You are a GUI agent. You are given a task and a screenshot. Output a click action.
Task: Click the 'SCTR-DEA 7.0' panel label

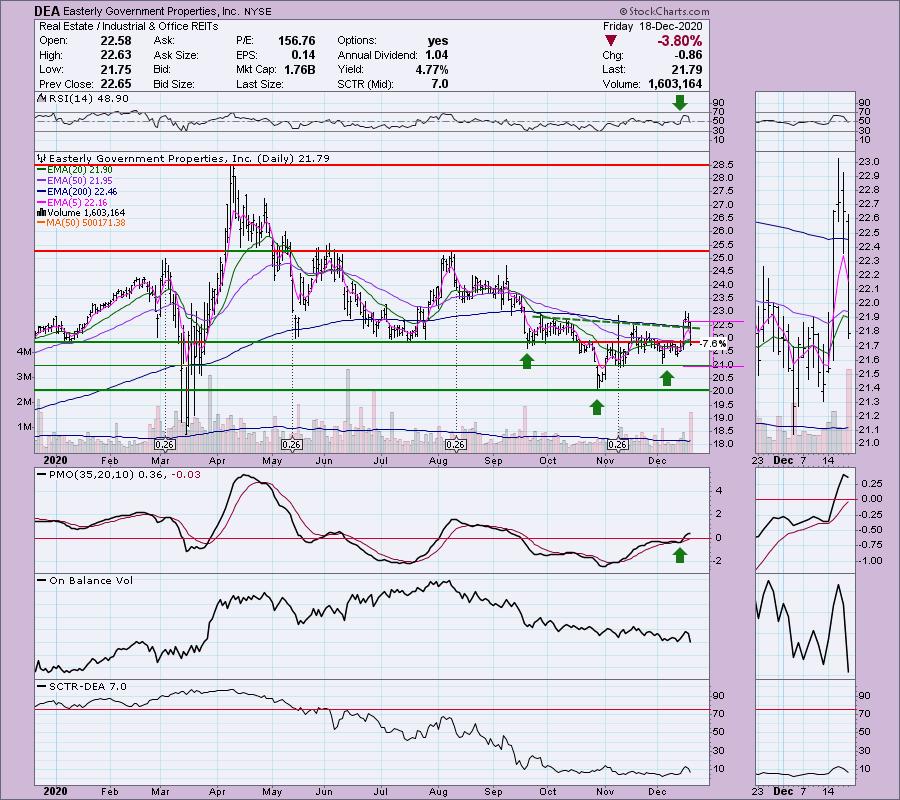87,686
